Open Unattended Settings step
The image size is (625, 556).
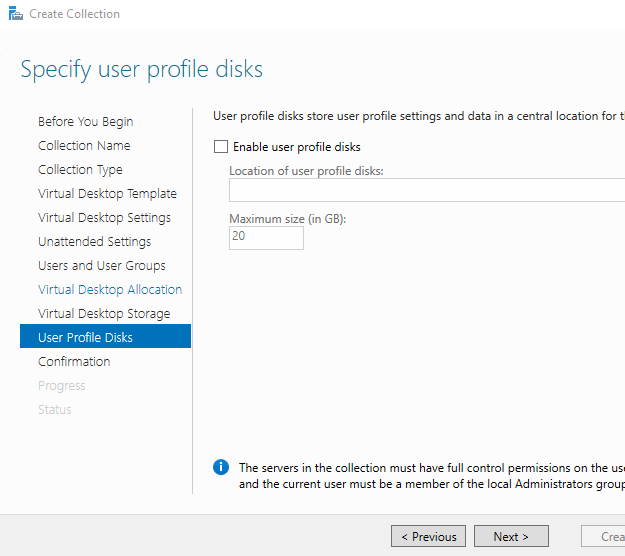(x=94, y=242)
